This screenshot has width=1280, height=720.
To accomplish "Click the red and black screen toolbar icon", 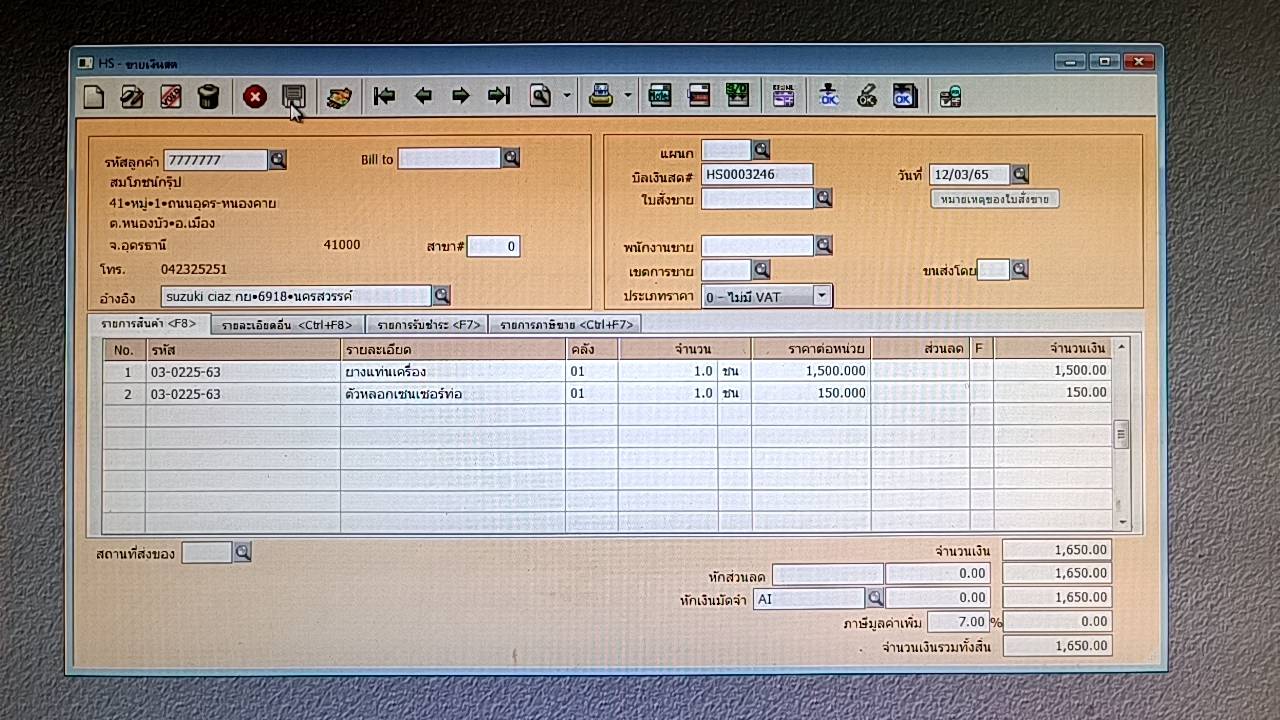I will 699,96.
